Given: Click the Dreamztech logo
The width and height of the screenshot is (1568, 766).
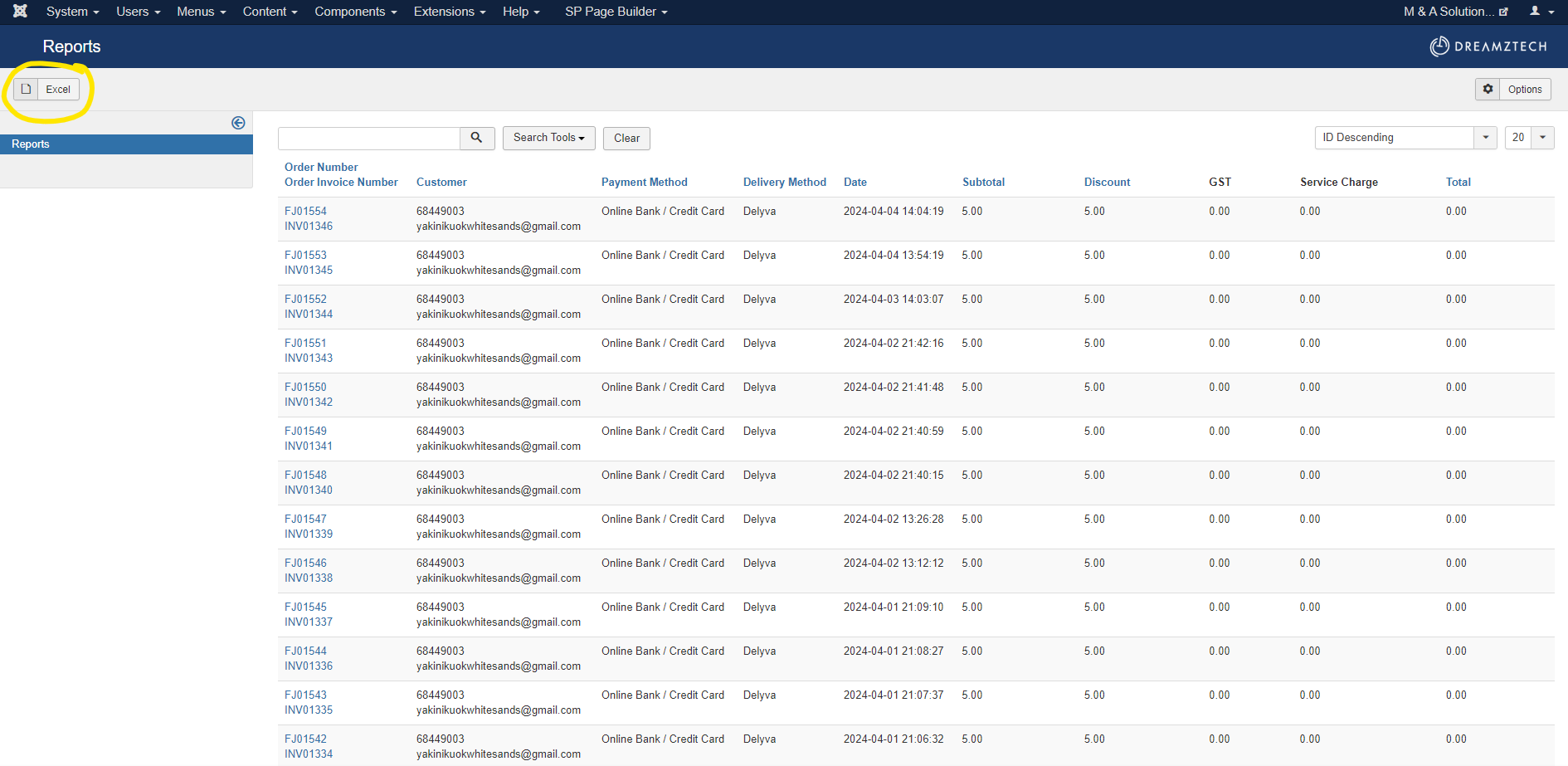Looking at the screenshot, I should point(1488,46).
